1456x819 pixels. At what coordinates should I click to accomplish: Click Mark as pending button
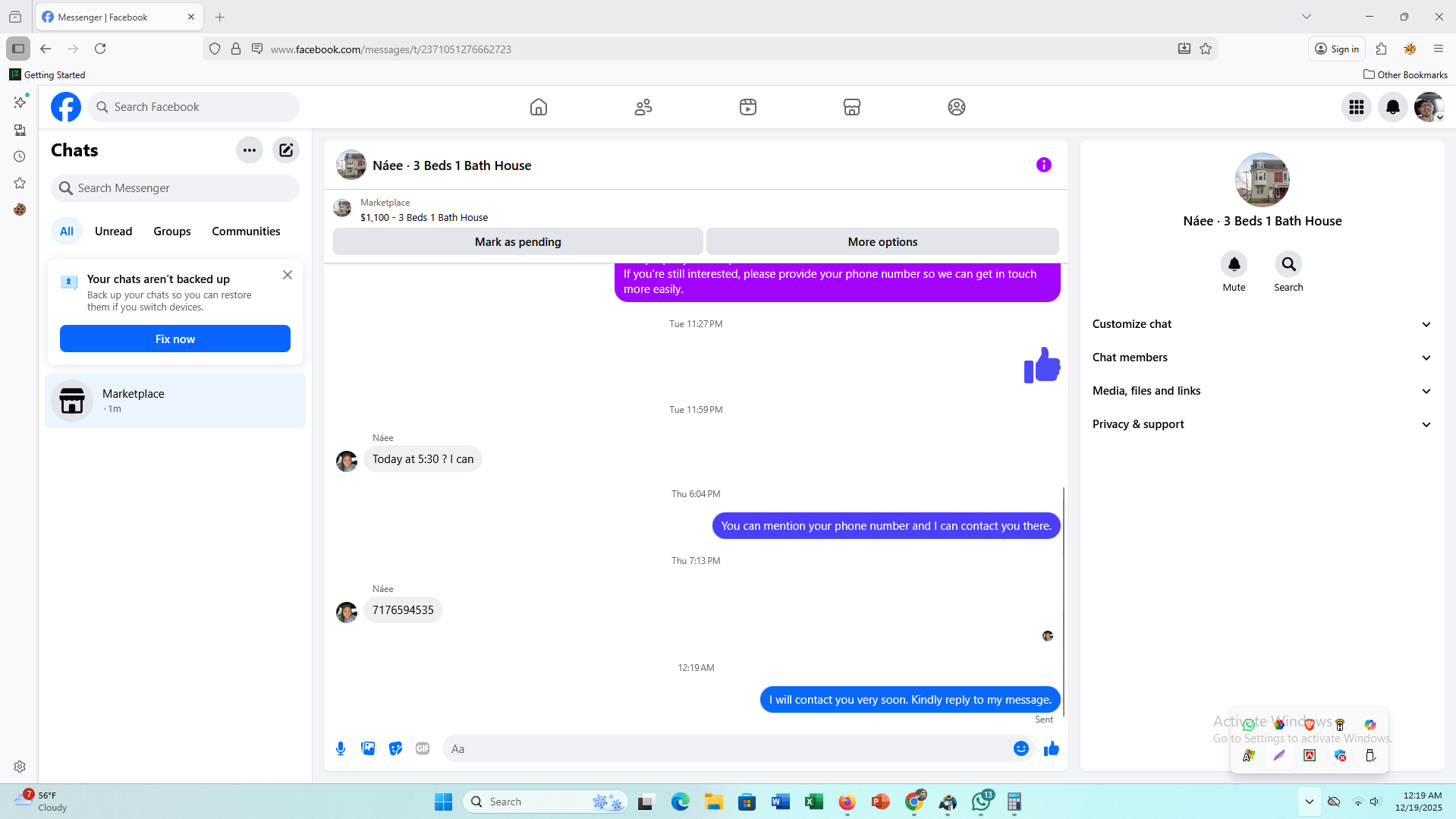click(x=518, y=241)
